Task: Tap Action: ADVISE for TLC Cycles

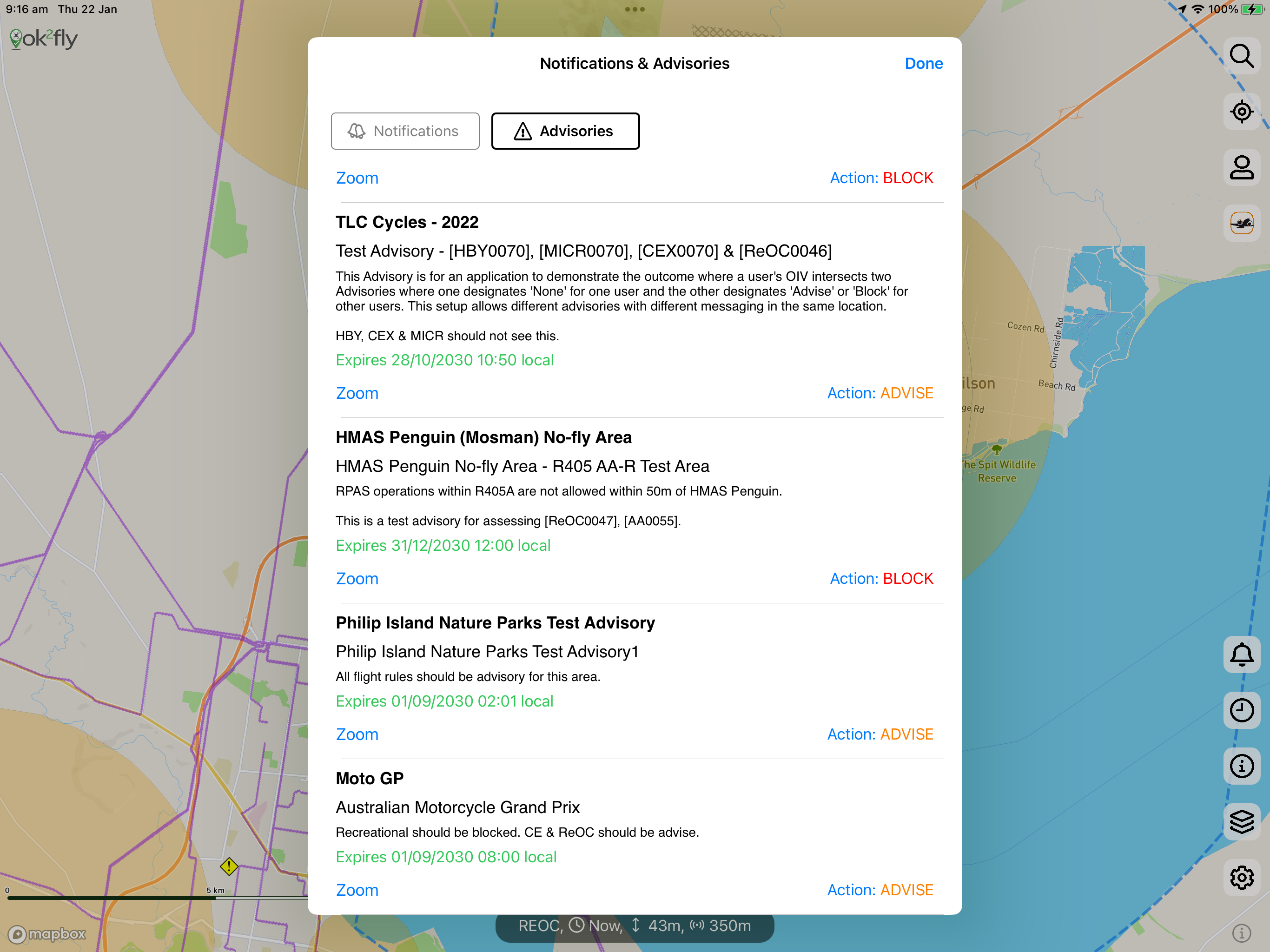Action: (x=880, y=393)
